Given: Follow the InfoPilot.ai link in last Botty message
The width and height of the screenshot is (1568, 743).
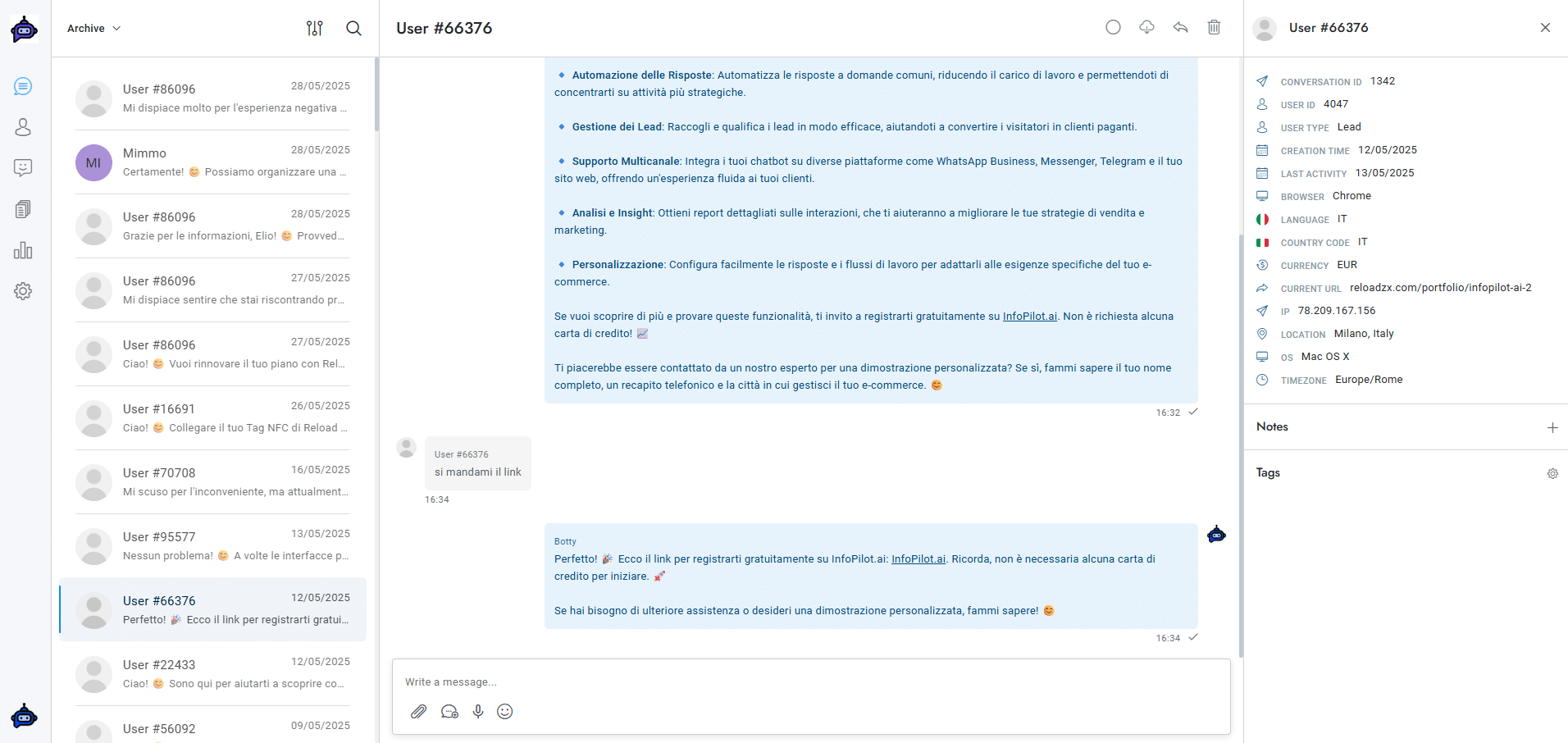Looking at the screenshot, I should (918, 559).
